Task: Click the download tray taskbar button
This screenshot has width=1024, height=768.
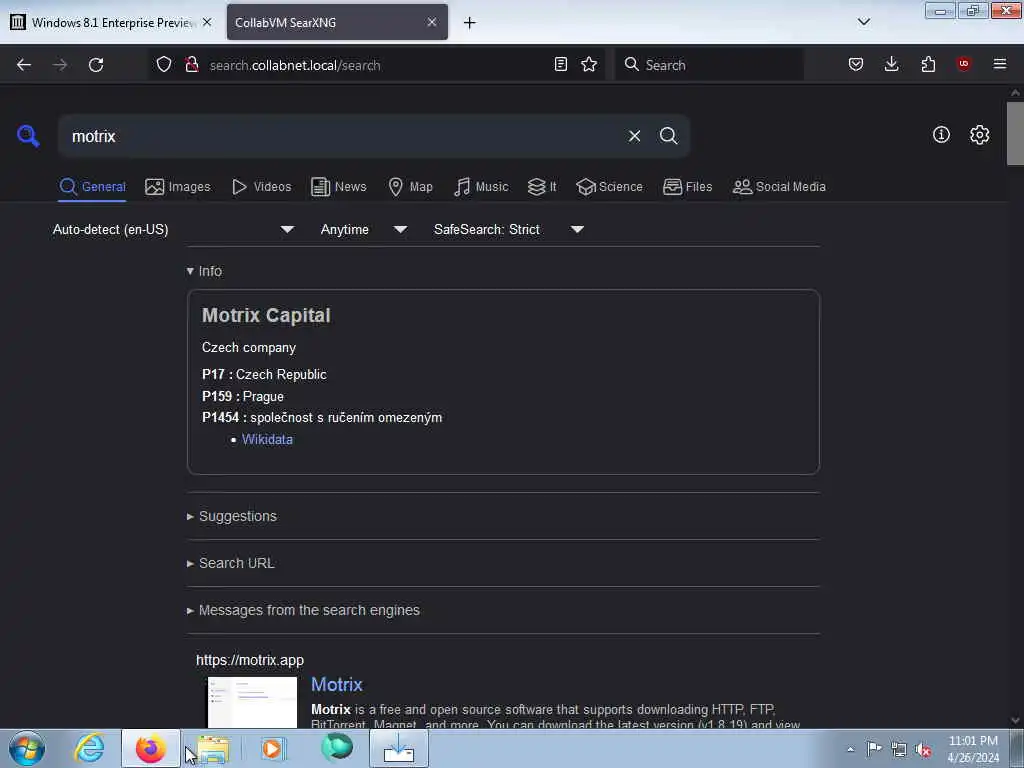Action: (x=399, y=748)
